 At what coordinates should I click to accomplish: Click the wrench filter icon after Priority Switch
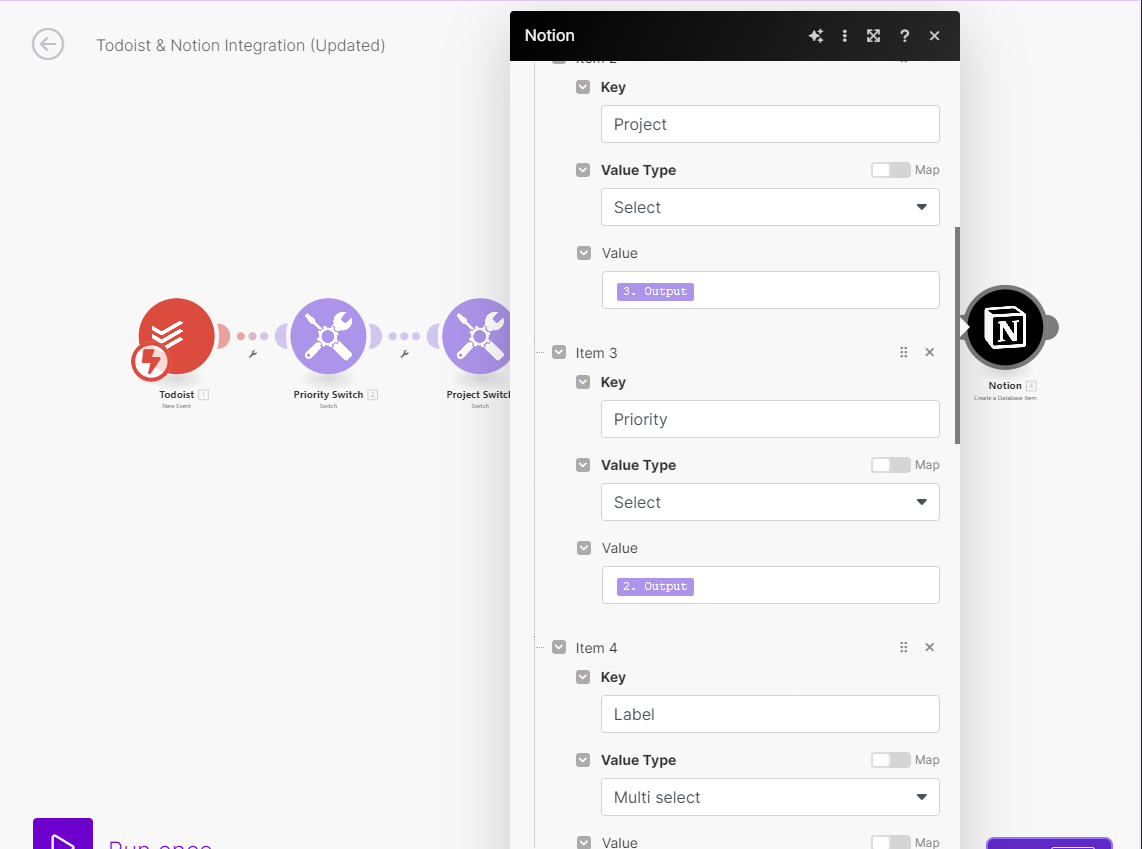click(404, 354)
